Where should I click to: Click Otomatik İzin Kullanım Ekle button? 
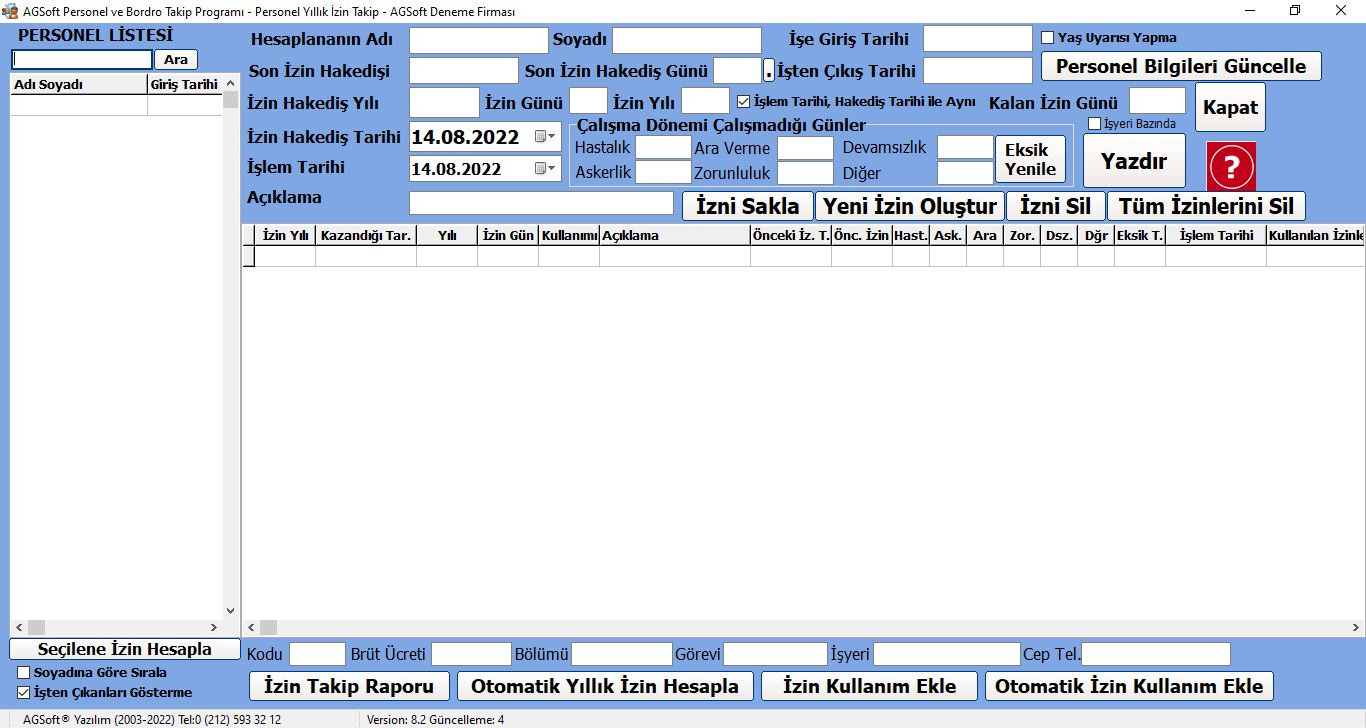click(x=1129, y=686)
